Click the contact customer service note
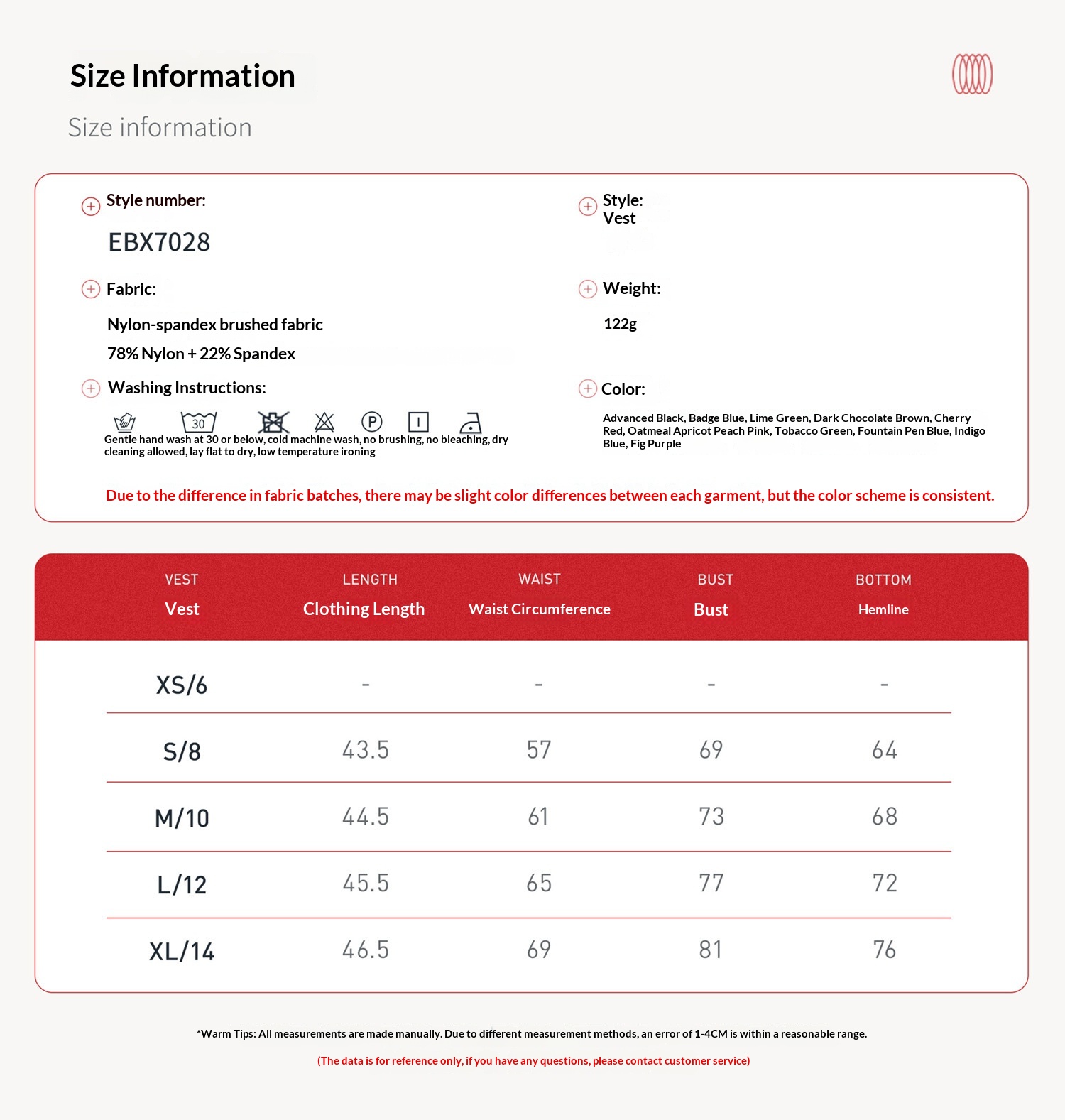Viewport: 1065px width, 1120px height. 533,1060
